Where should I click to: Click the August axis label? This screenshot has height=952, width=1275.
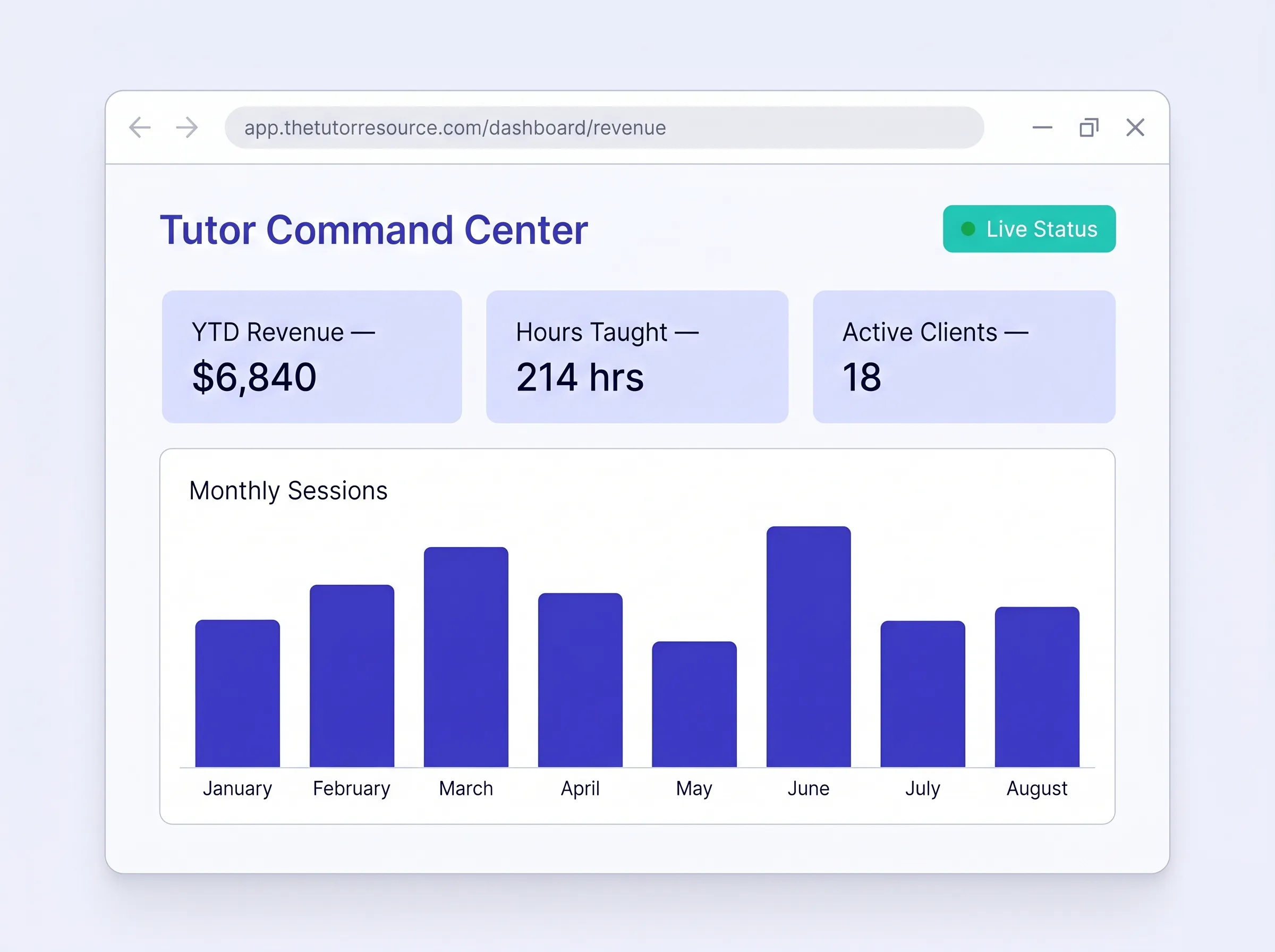point(1037,788)
